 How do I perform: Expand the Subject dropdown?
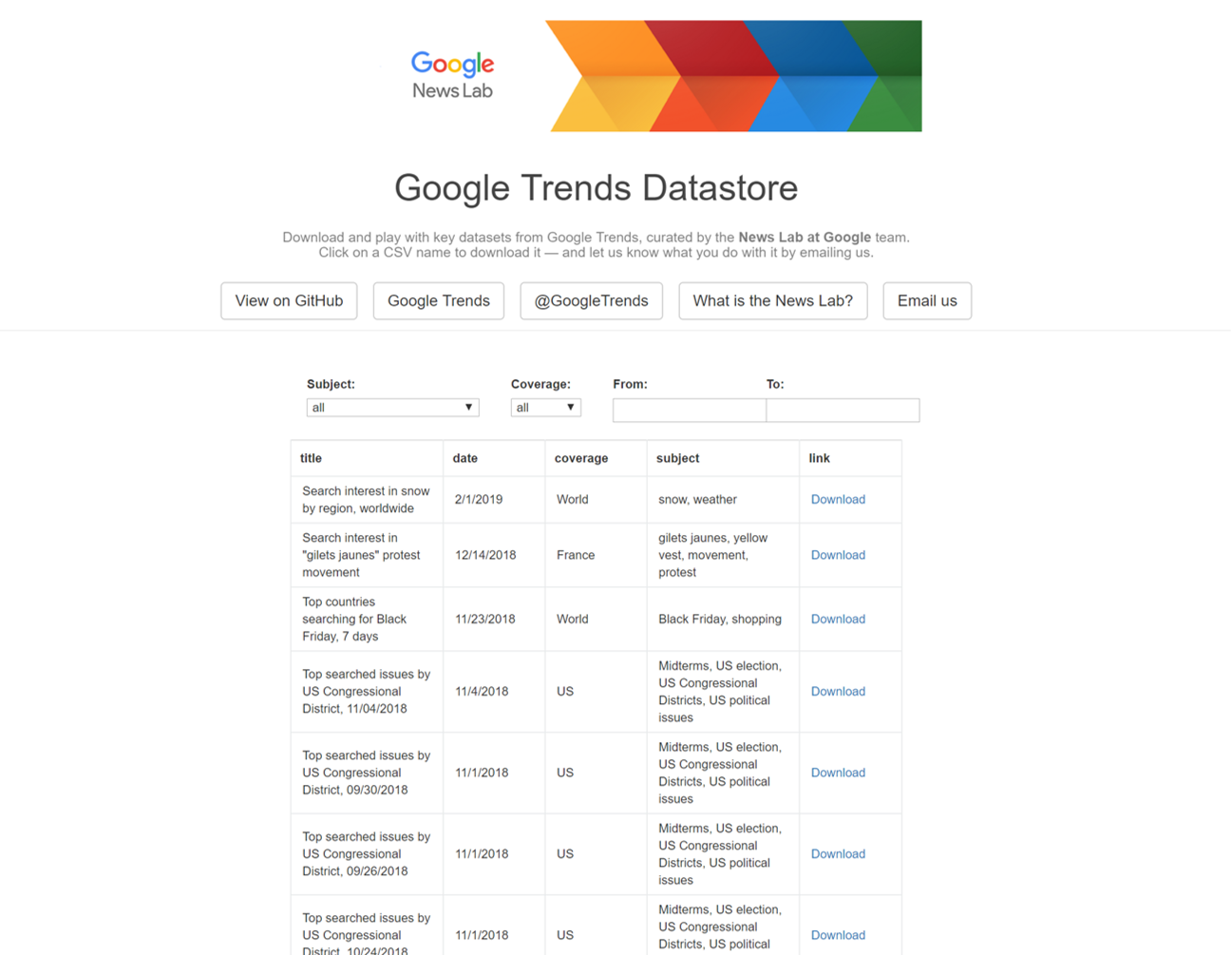click(x=392, y=408)
